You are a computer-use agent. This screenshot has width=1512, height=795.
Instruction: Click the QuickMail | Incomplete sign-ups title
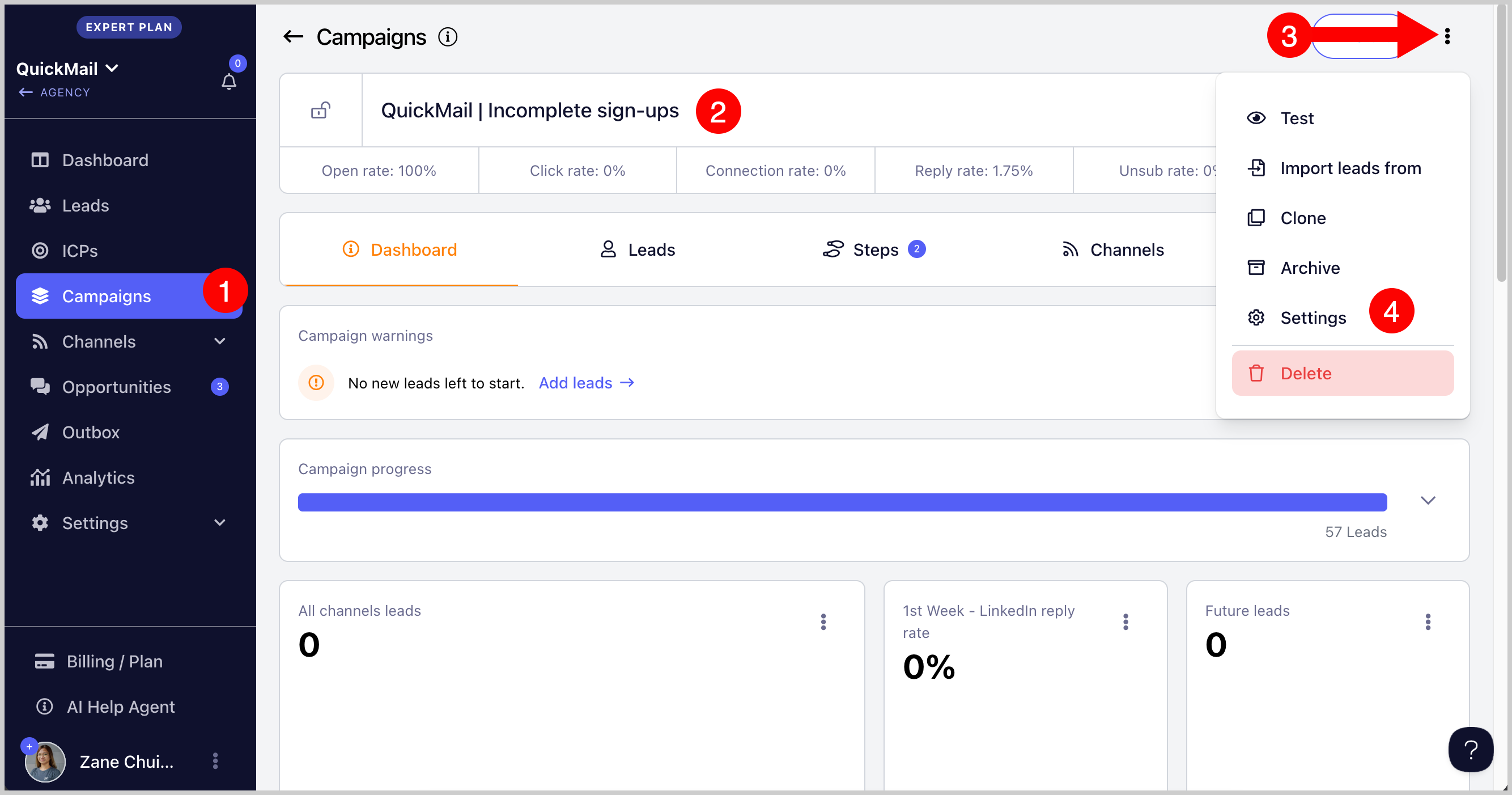click(529, 111)
